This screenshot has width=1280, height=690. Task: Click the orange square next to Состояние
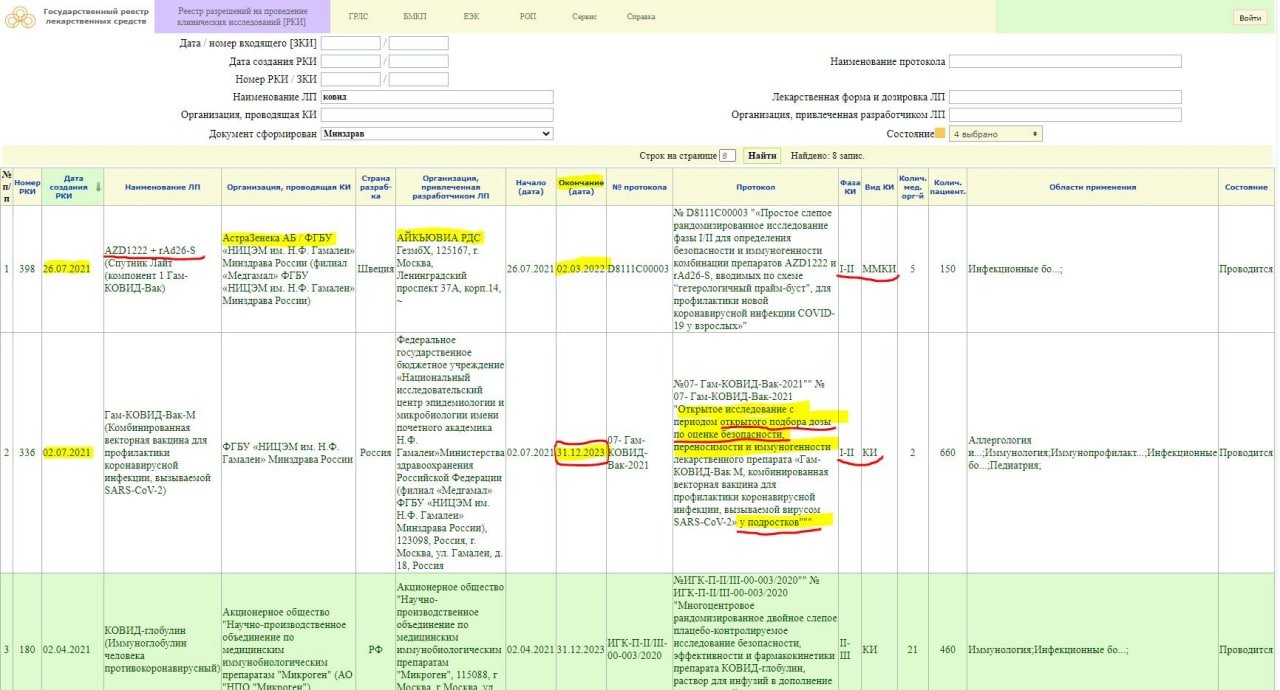[939, 134]
